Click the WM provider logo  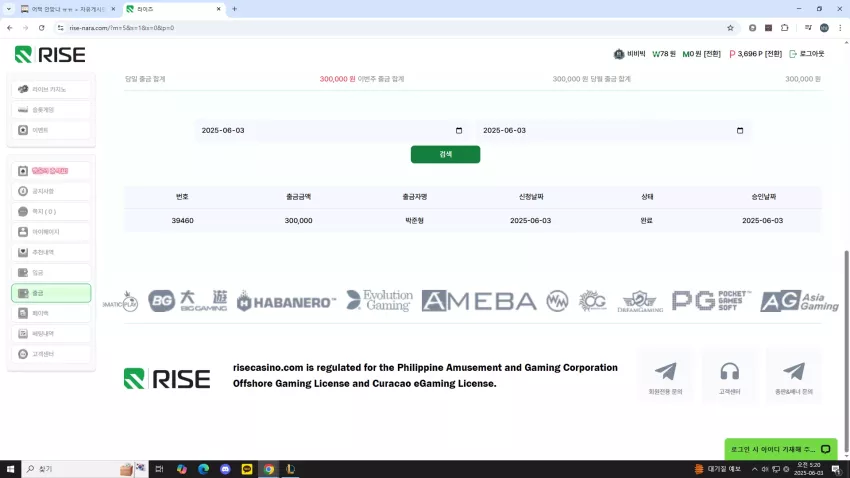557,301
